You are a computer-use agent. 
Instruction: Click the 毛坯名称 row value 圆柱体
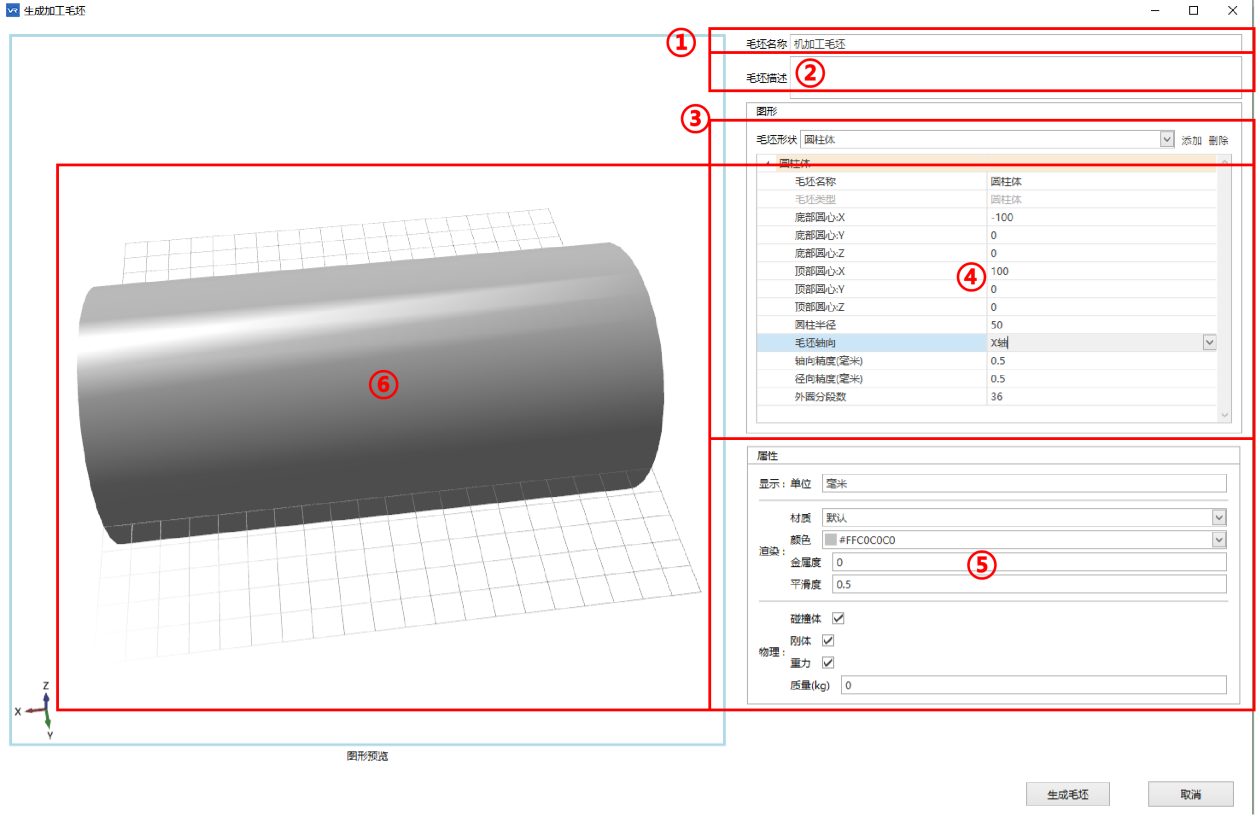[x=1101, y=181]
